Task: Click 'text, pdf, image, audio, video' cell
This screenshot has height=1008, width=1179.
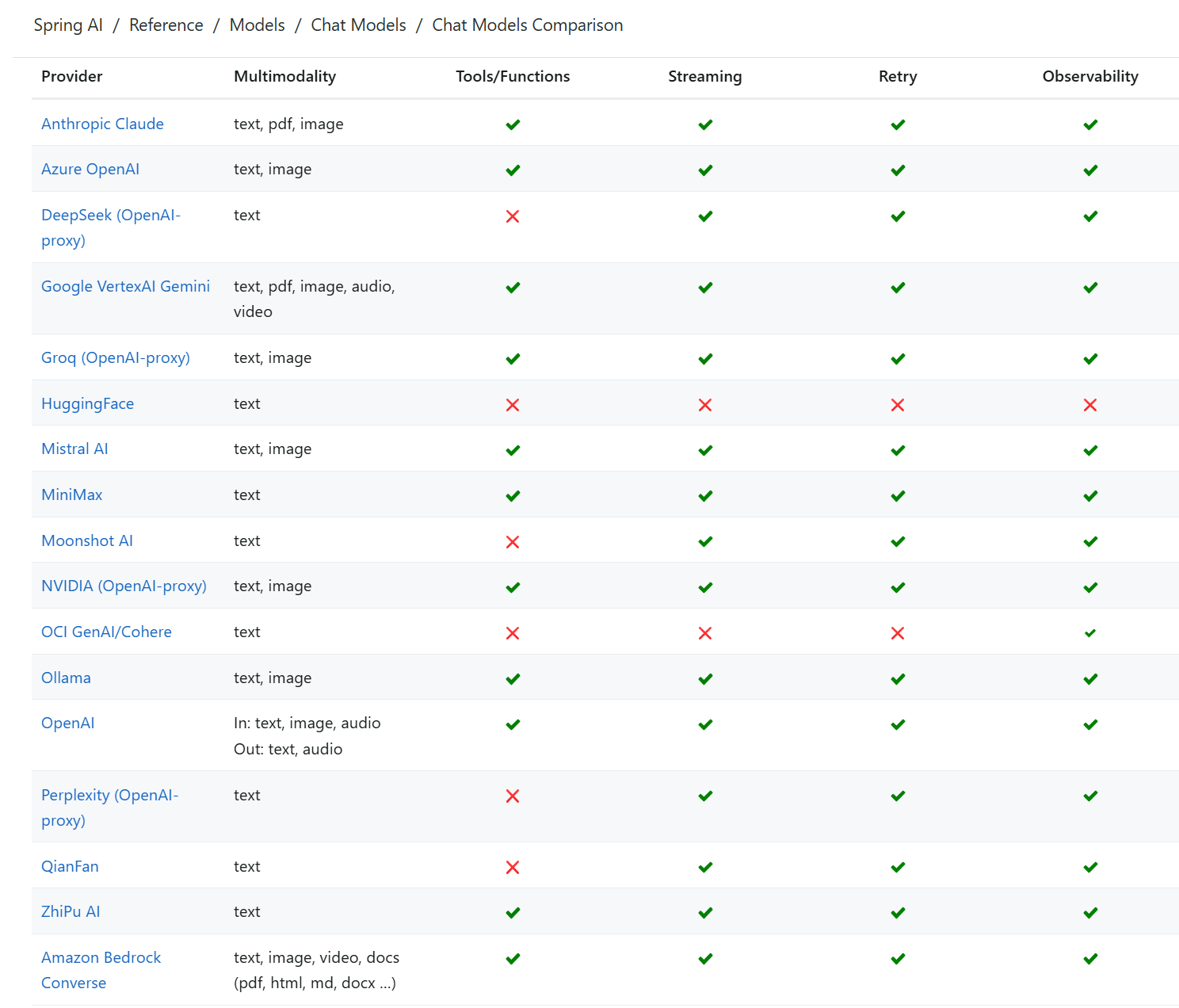Action: click(315, 299)
